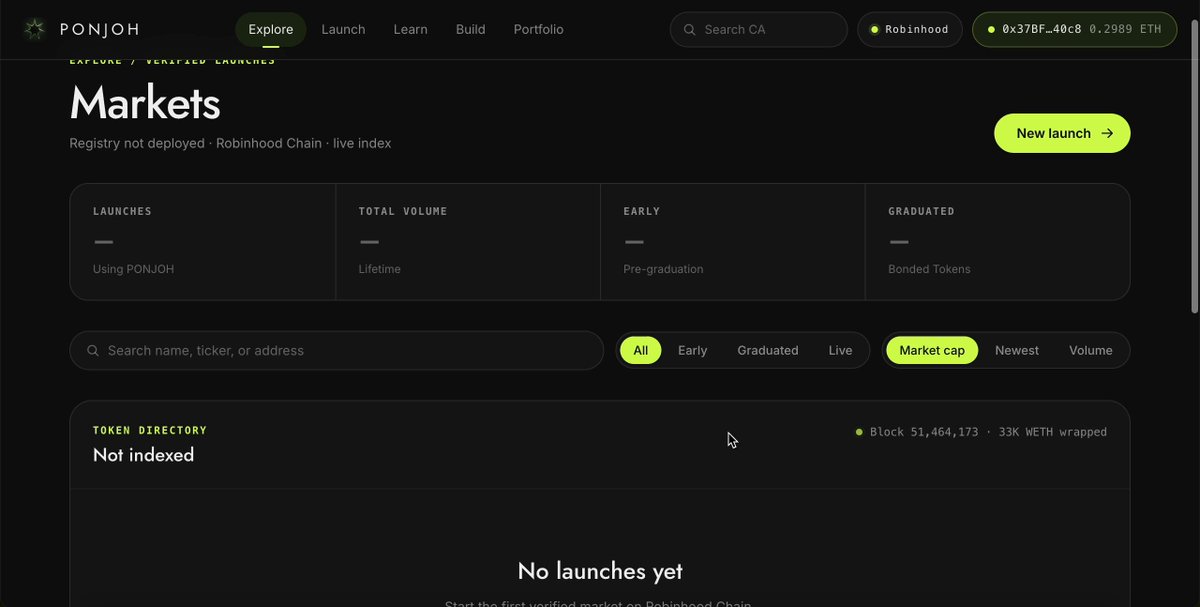This screenshot has height=607, width=1200.
Task: Focus the Search CA field
Action: pyautogui.click(x=759, y=30)
